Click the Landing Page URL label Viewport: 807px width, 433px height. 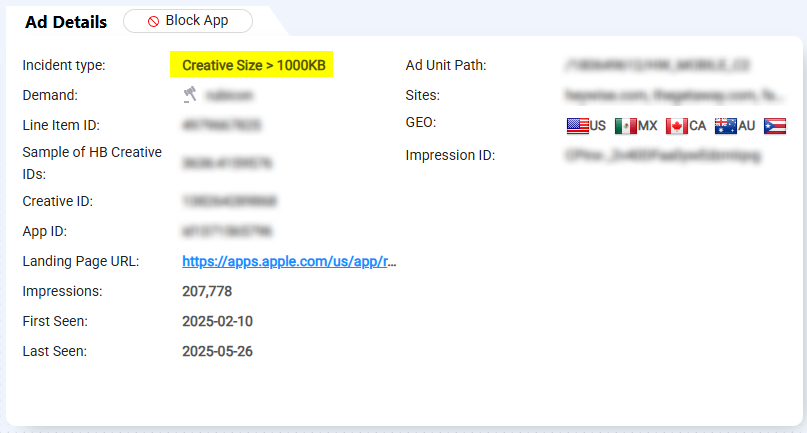(x=81, y=262)
